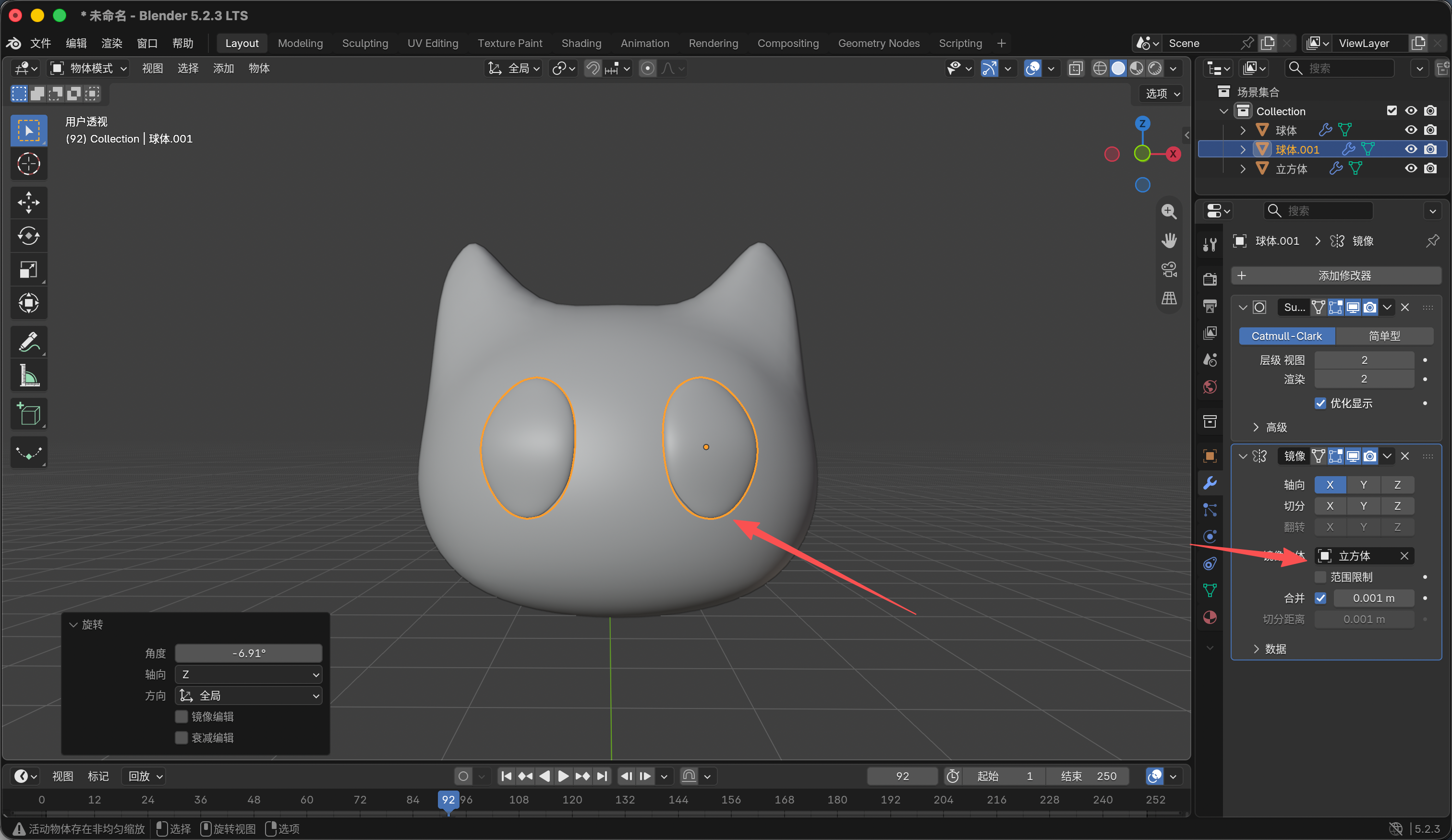Open the 文件 menu
The image size is (1452, 840).
click(x=40, y=43)
